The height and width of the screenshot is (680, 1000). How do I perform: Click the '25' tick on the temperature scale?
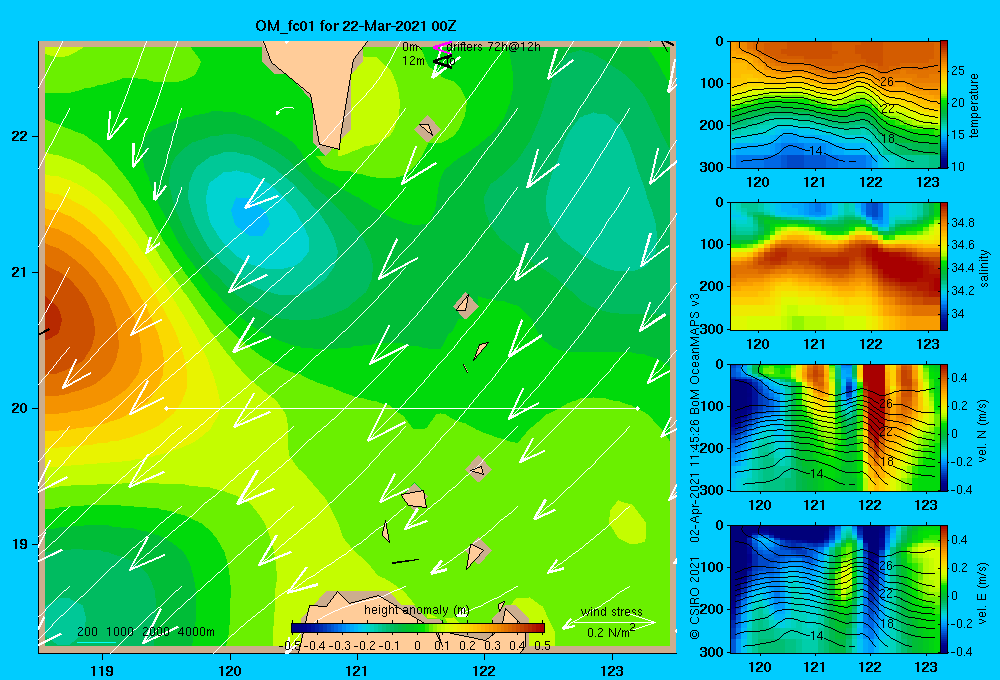tap(958, 71)
